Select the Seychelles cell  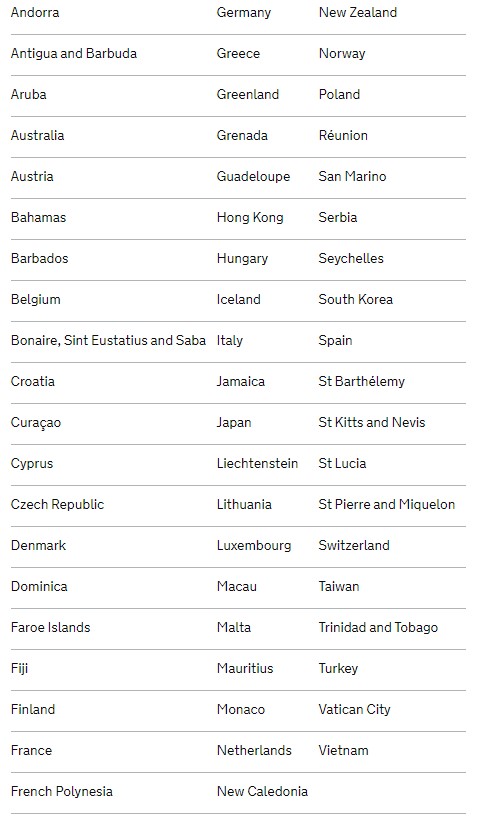click(351, 259)
